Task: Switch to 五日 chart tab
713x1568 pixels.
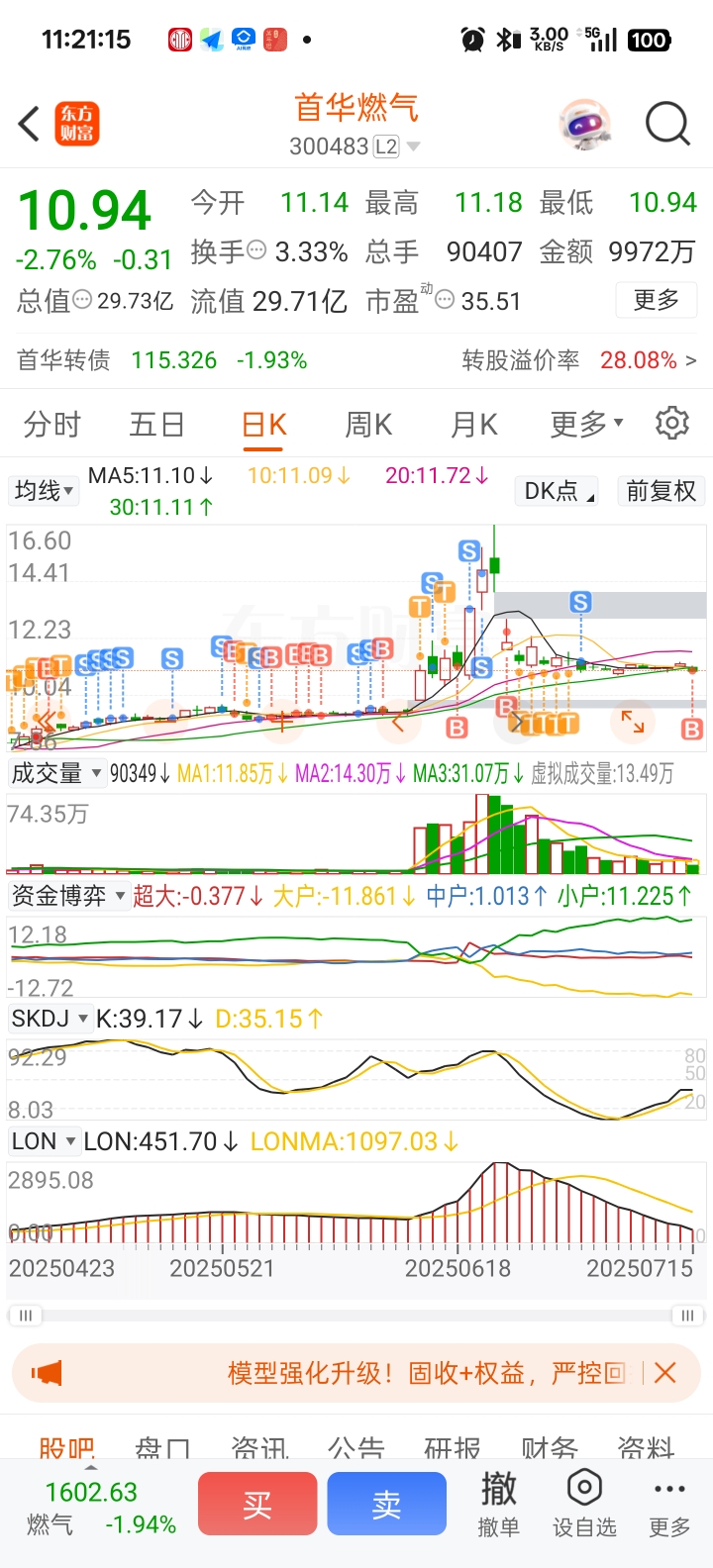Action: coord(156,426)
